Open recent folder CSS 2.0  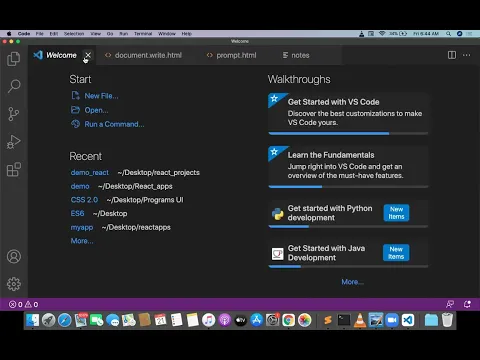click(84, 200)
